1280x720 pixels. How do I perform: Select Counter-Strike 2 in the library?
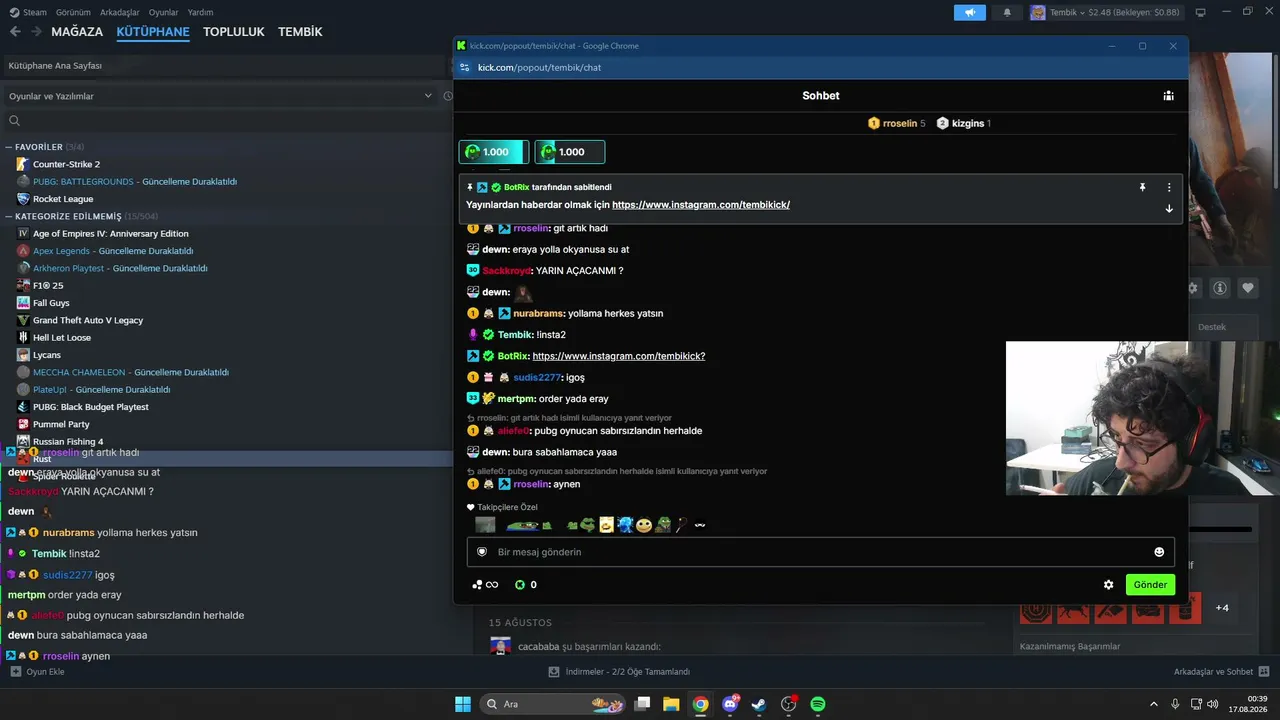point(66,164)
